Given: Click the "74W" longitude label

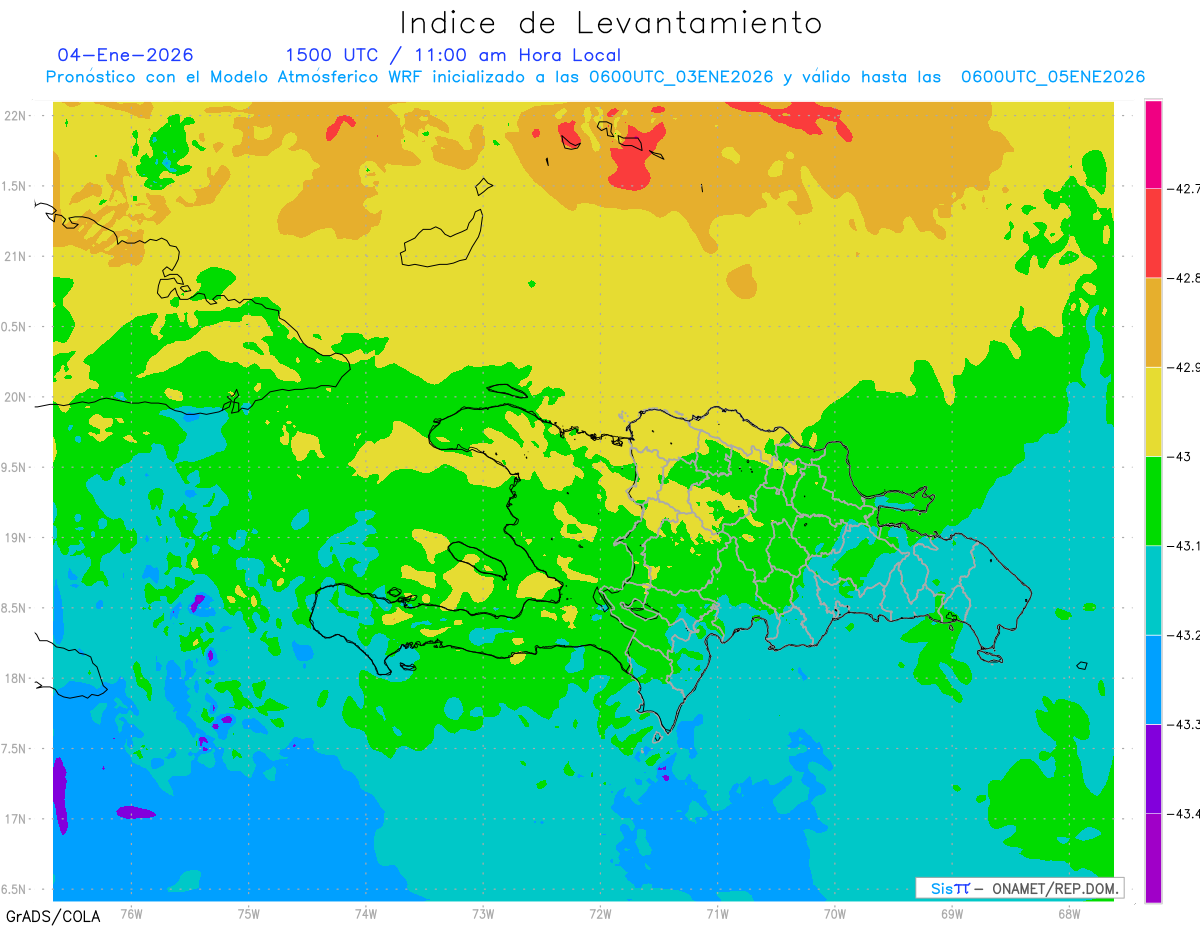Looking at the screenshot, I should pyautogui.click(x=365, y=914).
